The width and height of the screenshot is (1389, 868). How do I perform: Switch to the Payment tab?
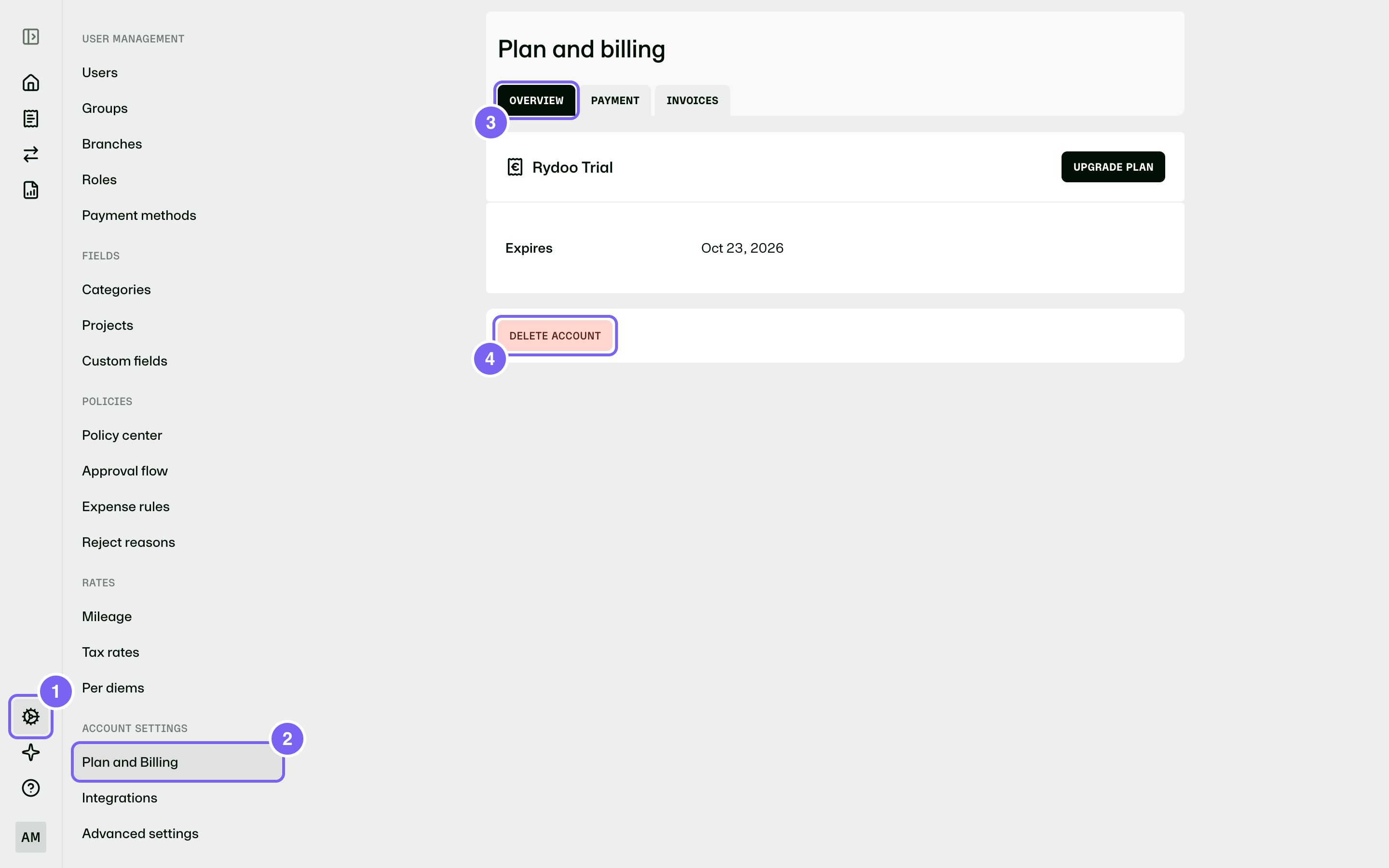click(615, 100)
